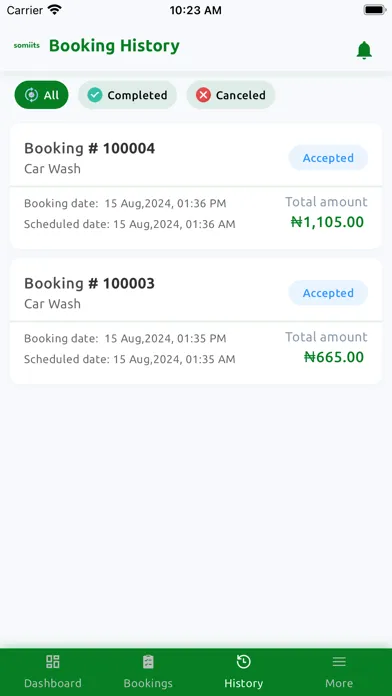Open Booking # 100004 details

pyautogui.click(x=196, y=186)
